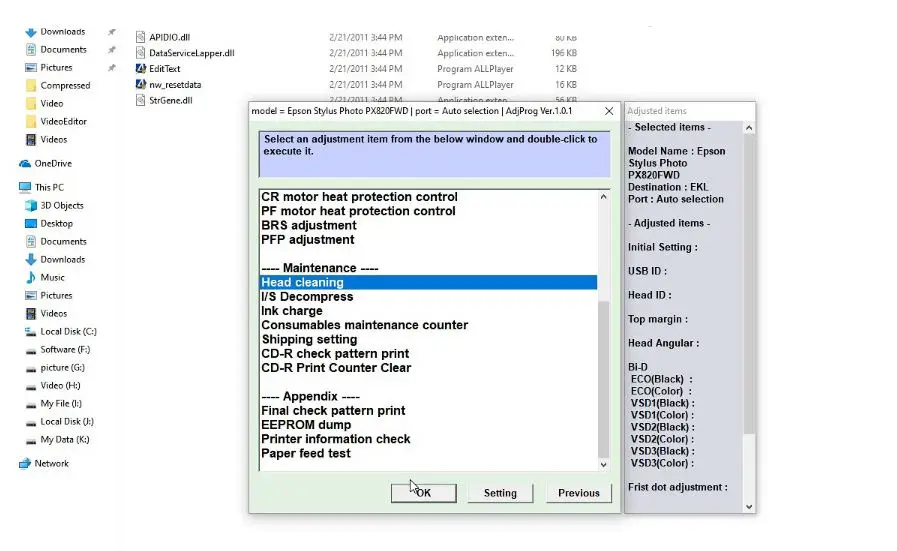Select CD-R Print Counter Clear
This screenshot has height=551, width=897.
coord(336,368)
